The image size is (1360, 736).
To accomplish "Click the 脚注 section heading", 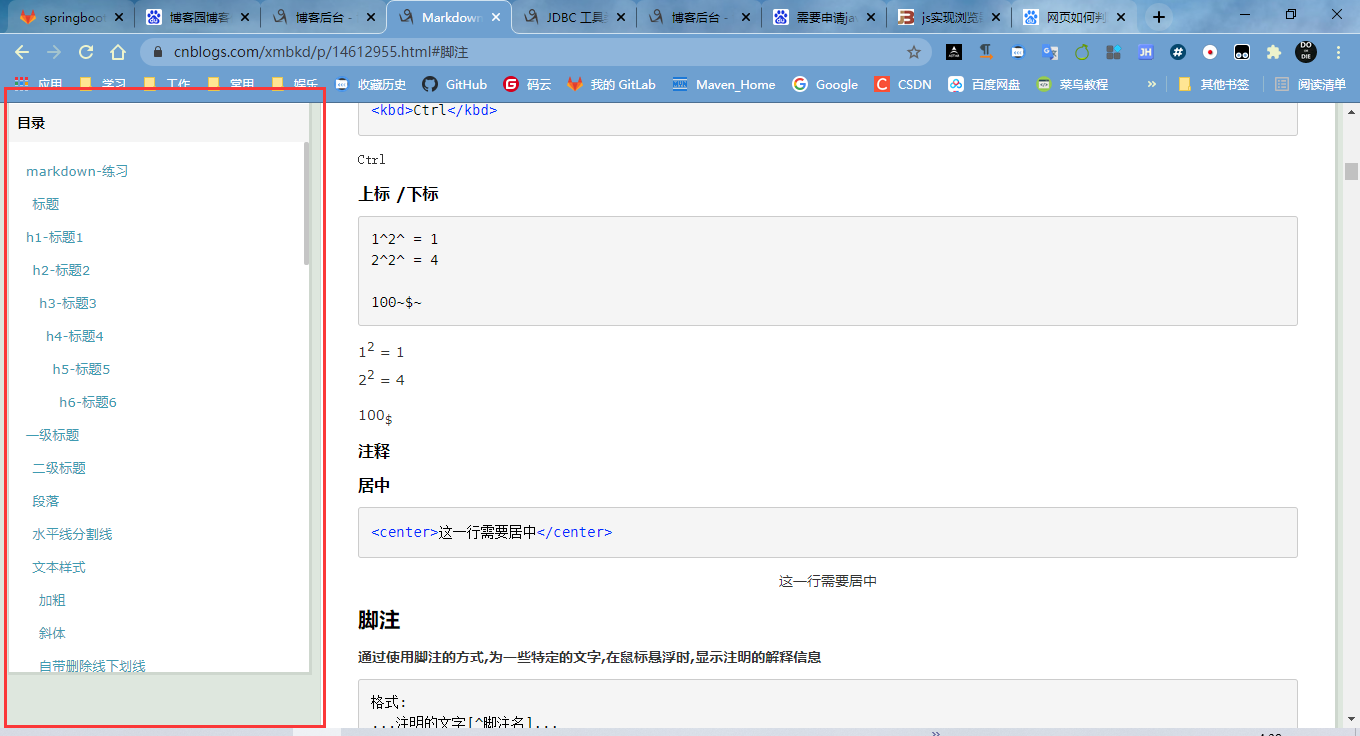I will 379,621.
